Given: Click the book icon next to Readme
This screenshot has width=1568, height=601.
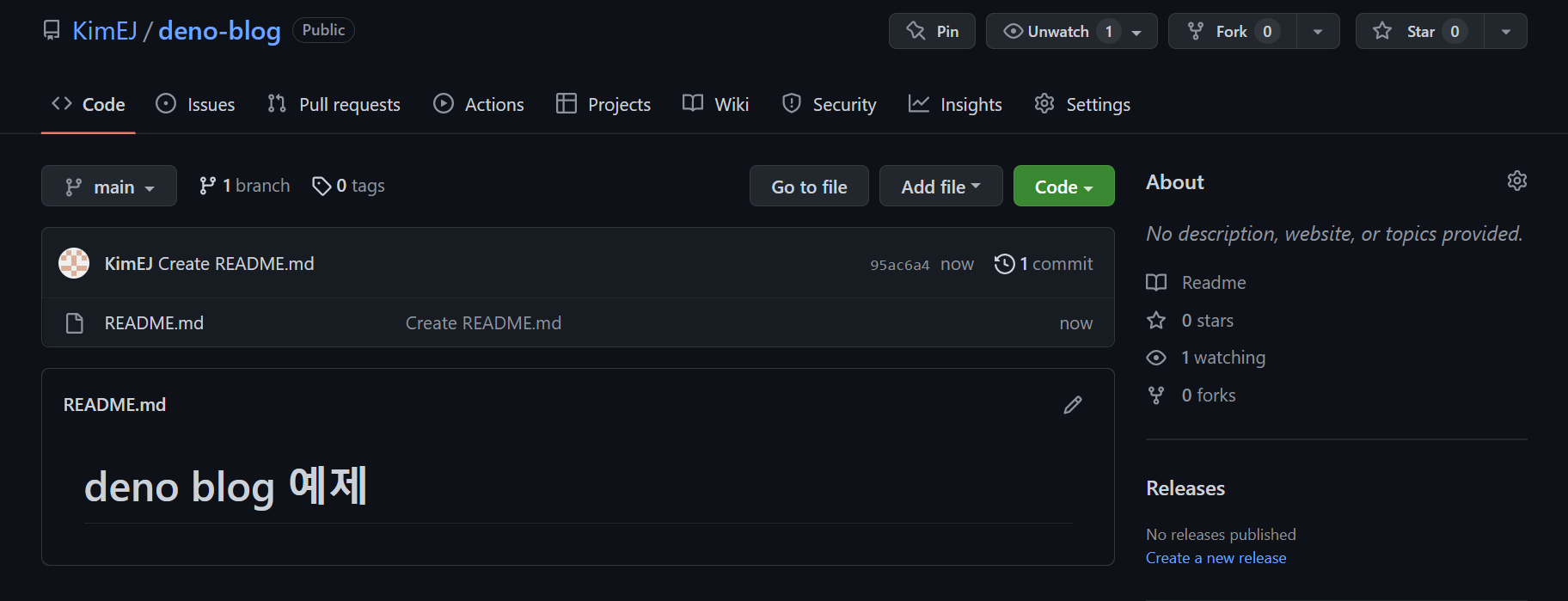Looking at the screenshot, I should pos(1156,283).
